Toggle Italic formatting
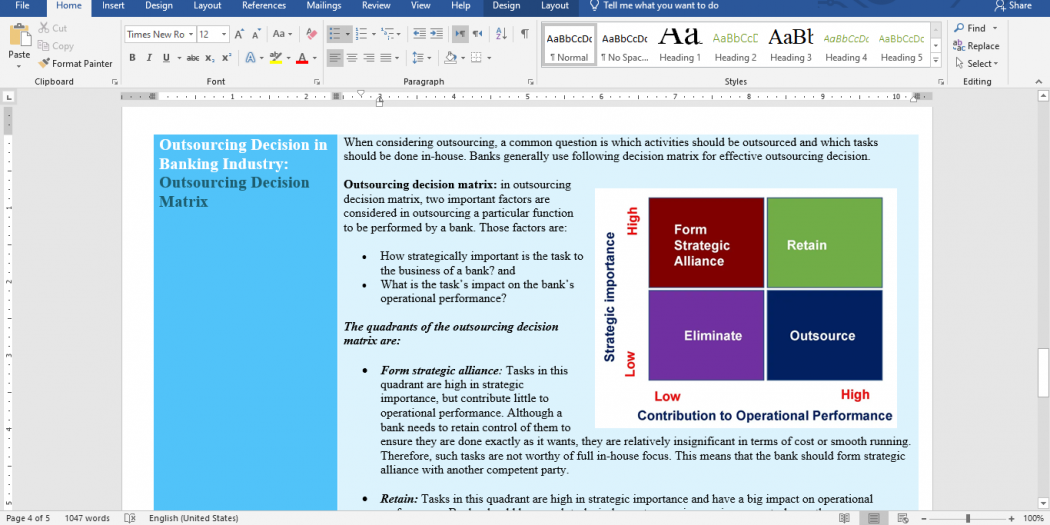This screenshot has height=525, width=1050. point(149,58)
